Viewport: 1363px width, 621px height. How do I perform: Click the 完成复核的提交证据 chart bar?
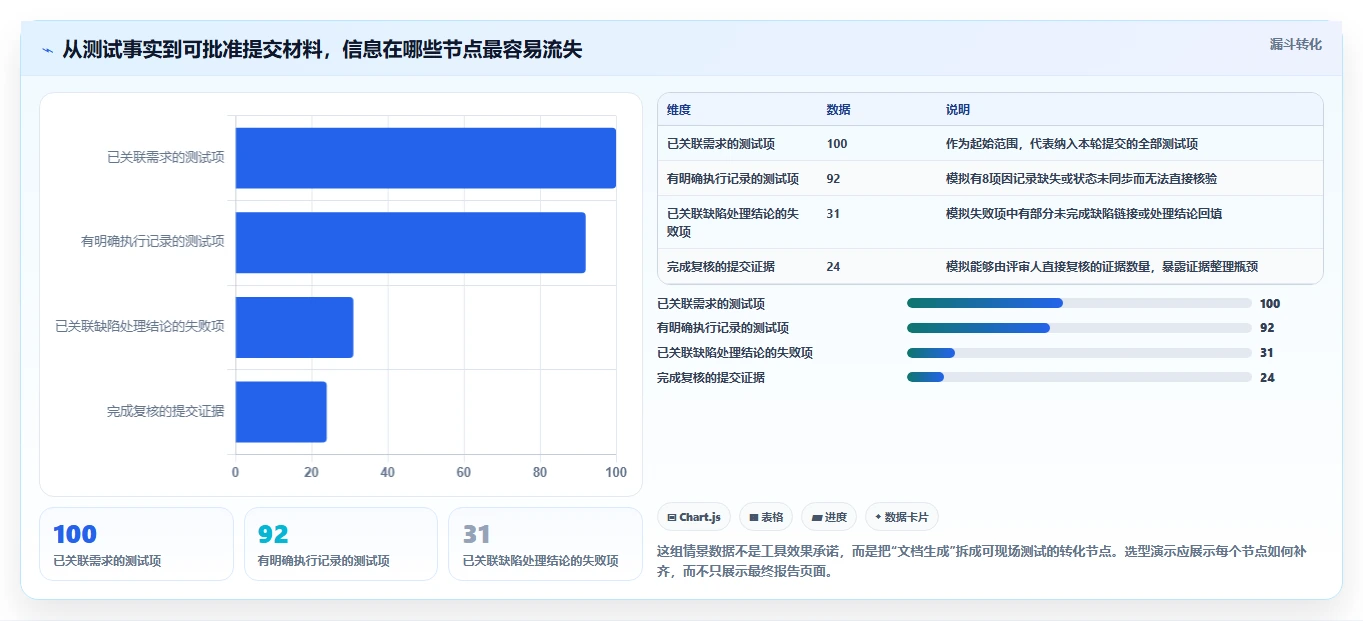click(281, 411)
